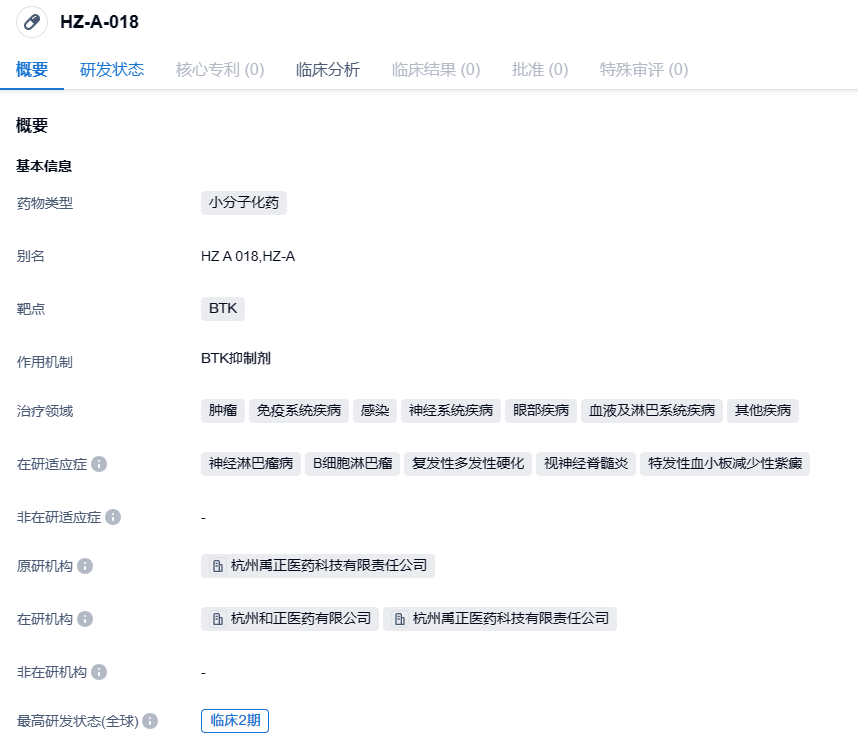Image resolution: width=858 pixels, height=752 pixels.
Task: Select the 概要 tab
Action: (32, 70)
